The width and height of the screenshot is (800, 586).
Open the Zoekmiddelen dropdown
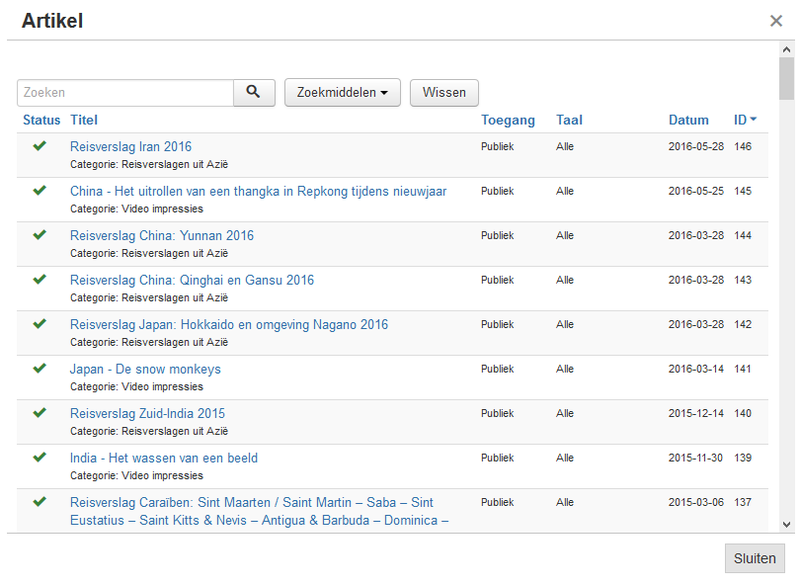coord(342,92)
